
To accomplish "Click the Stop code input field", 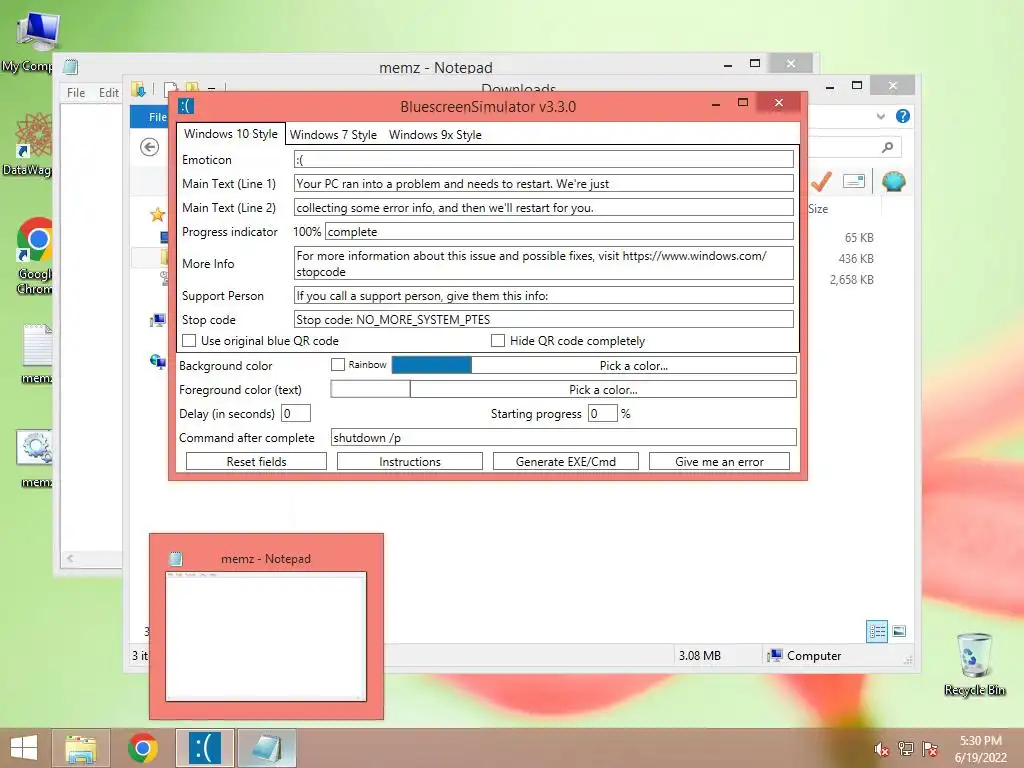I will (x=543, y=319).
